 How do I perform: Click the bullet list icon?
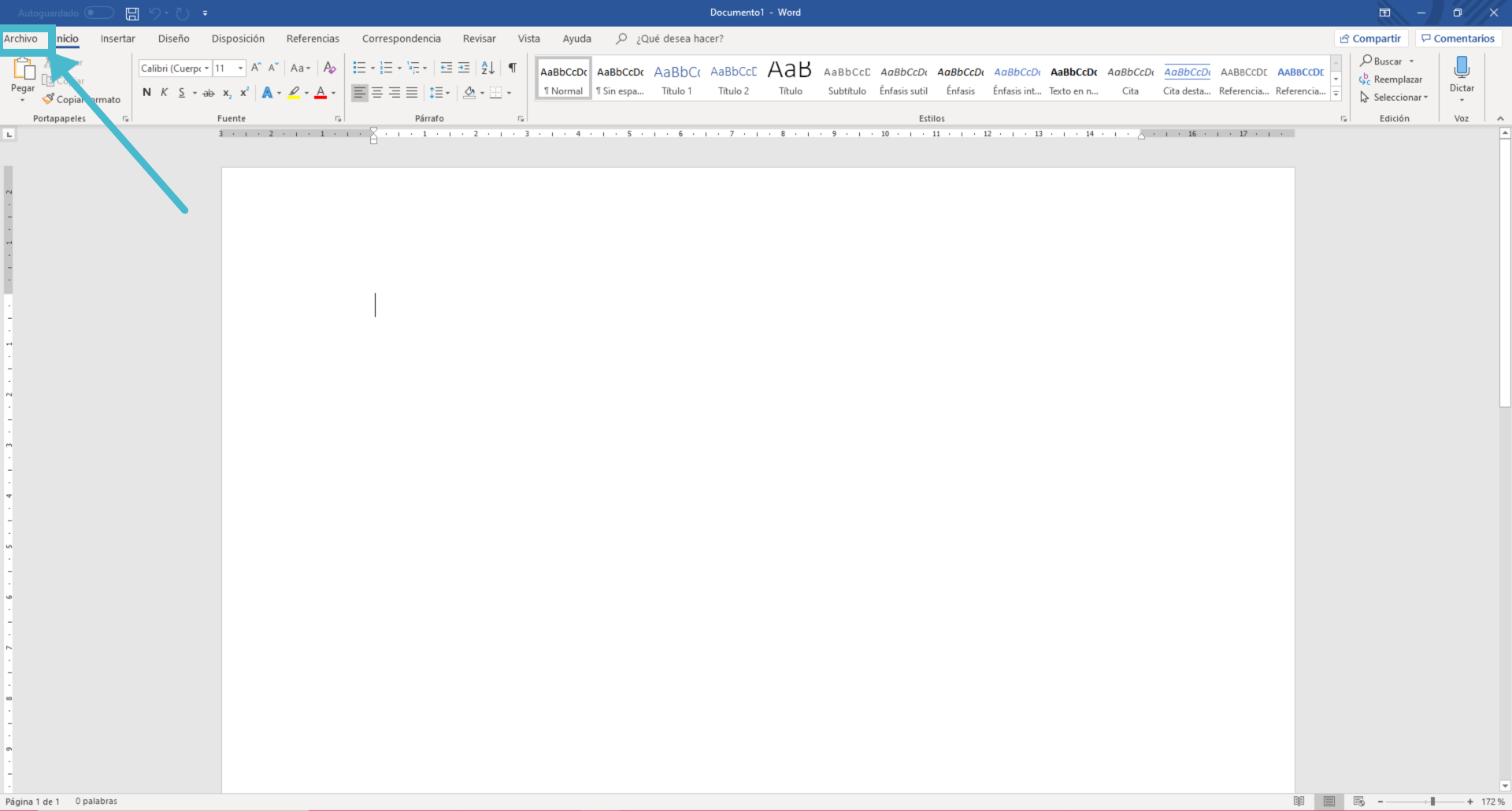[359, 68]
